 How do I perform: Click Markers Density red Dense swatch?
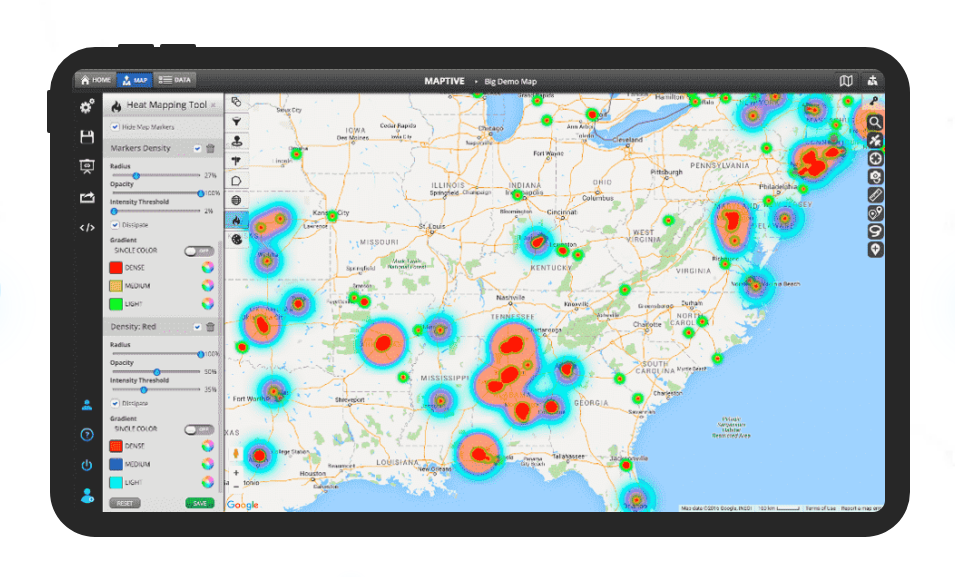(116, 267)
